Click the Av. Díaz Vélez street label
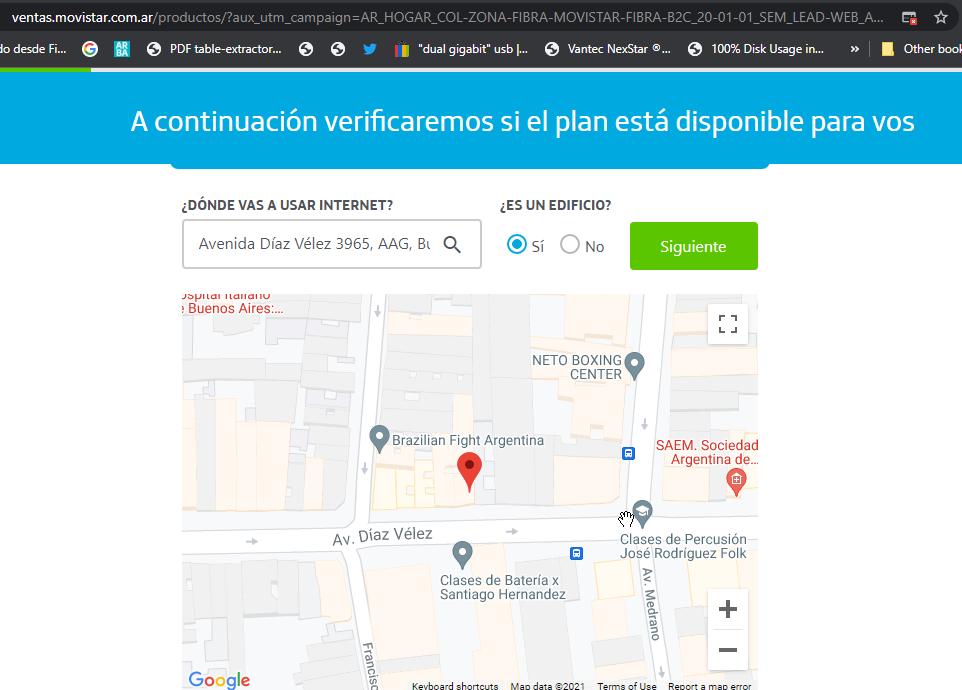Viewport: 962px width, 690px height. pos(382,536)
